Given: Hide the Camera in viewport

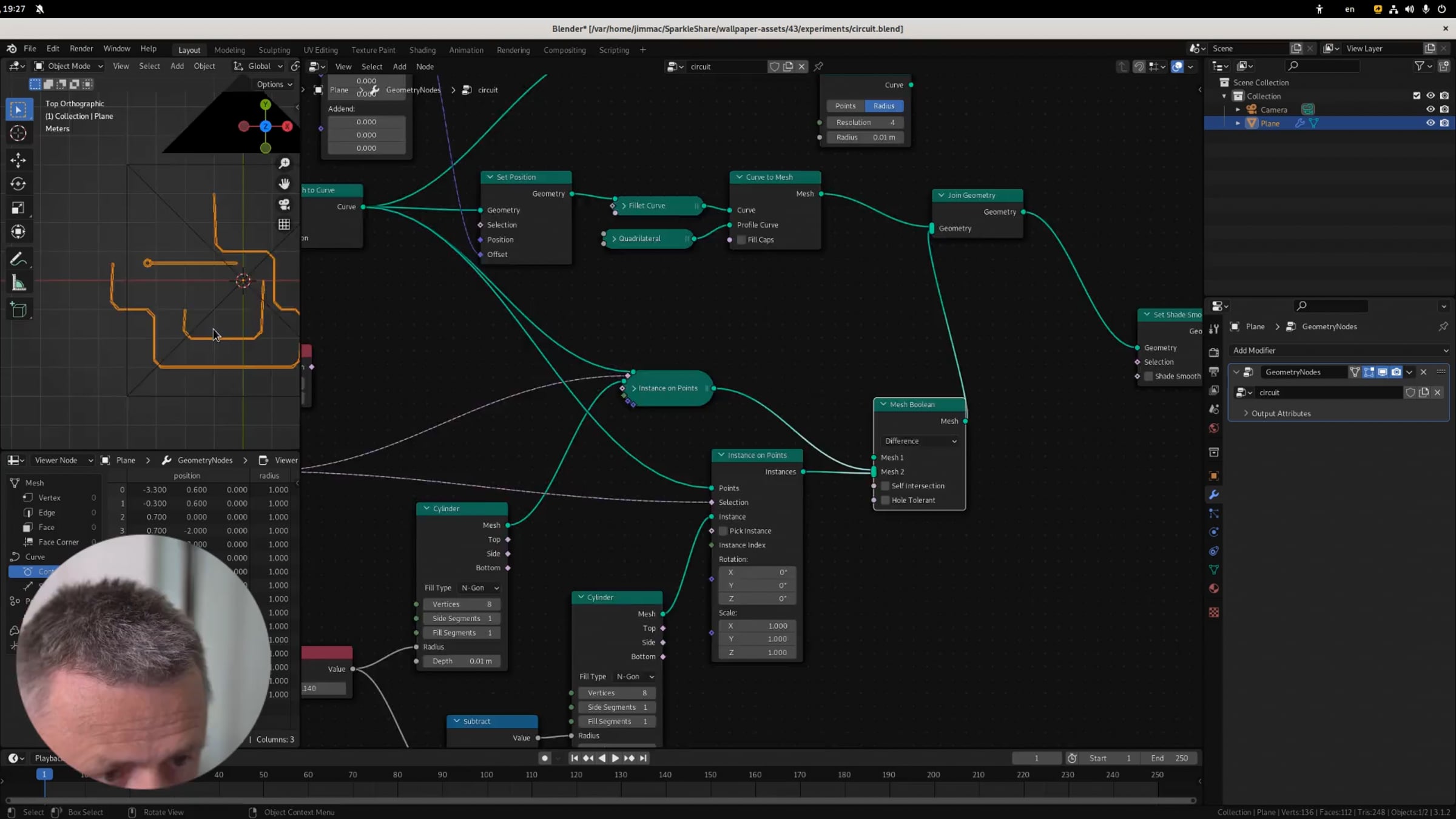Looking at the screenshot, I should [1430, 110].
